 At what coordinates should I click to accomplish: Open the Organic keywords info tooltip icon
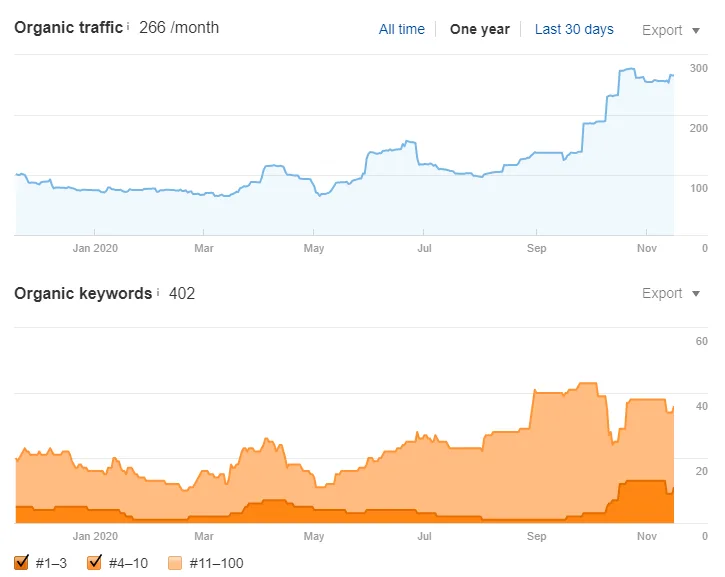tap(158, 292)
